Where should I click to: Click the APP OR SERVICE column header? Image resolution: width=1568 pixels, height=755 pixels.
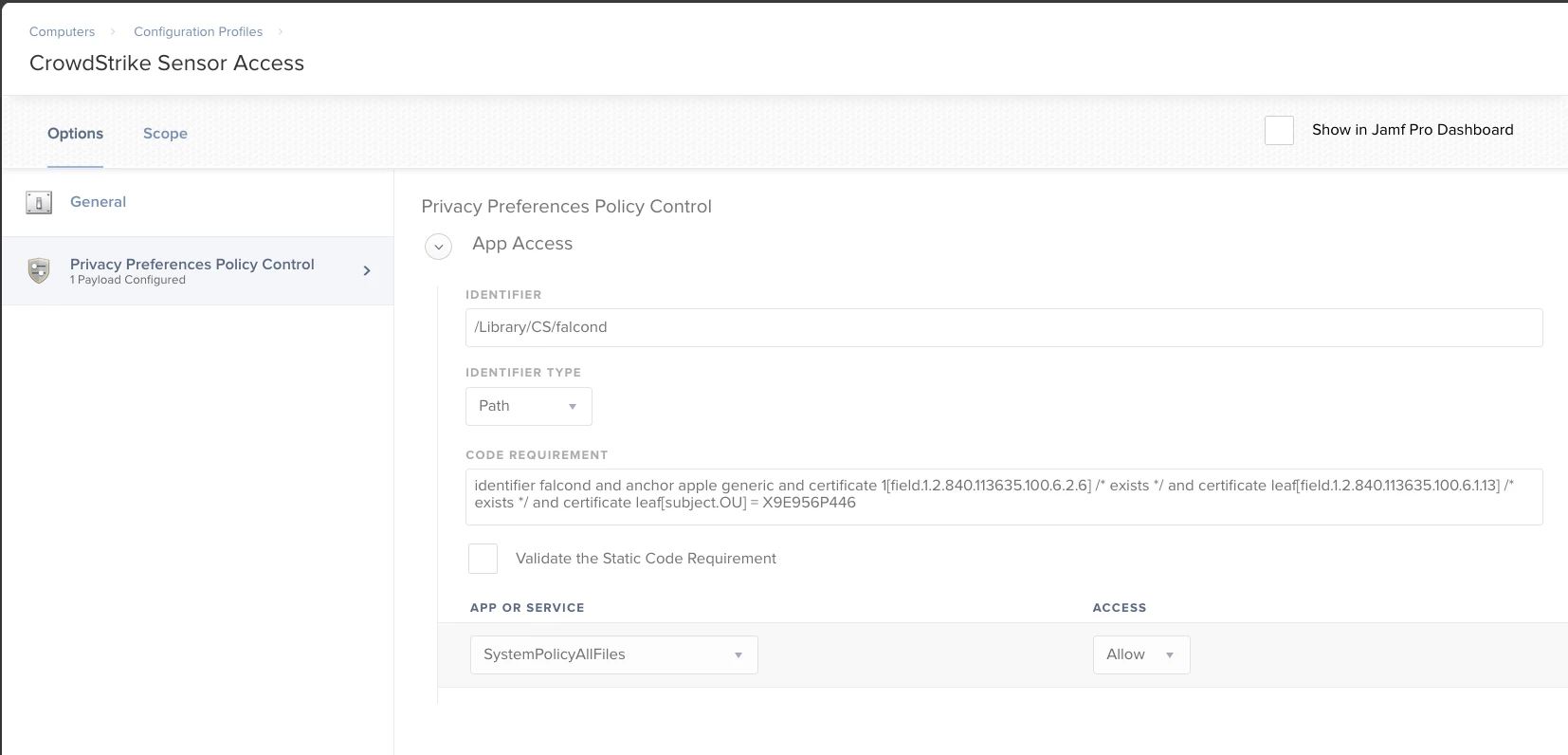click(x=527, y=608)
